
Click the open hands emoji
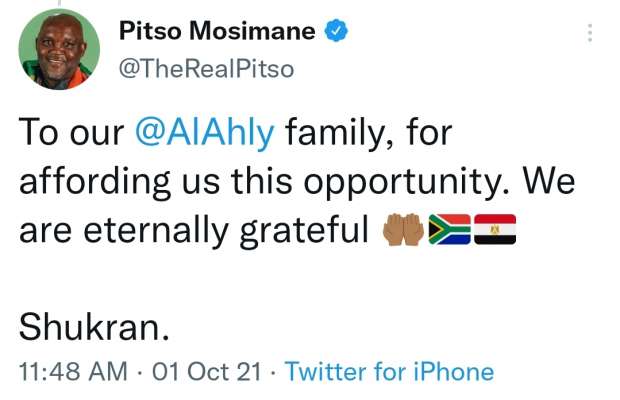pos(403,230)
